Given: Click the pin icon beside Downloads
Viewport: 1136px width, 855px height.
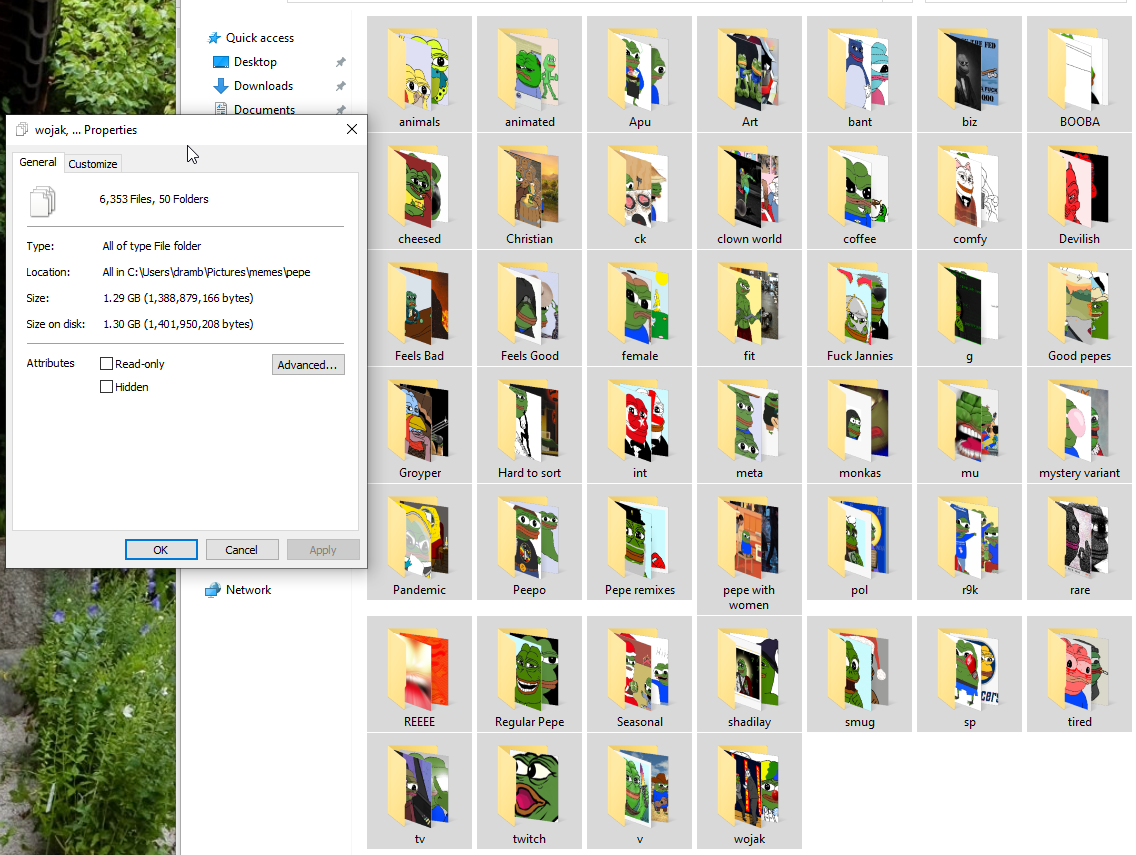Looking at the screenshot, I should pyautogui.click(x=341, y=86).
